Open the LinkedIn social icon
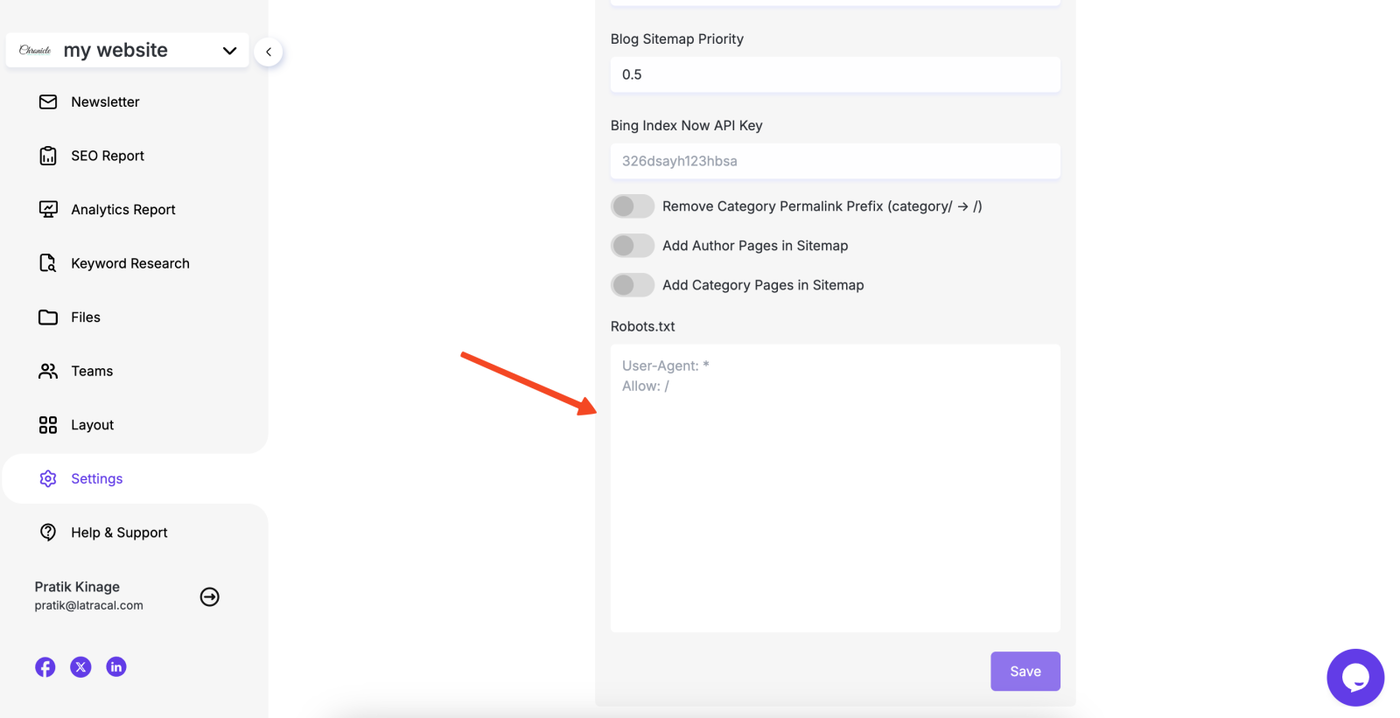This screenshot has width=1400, height=718. click(116, 667)
